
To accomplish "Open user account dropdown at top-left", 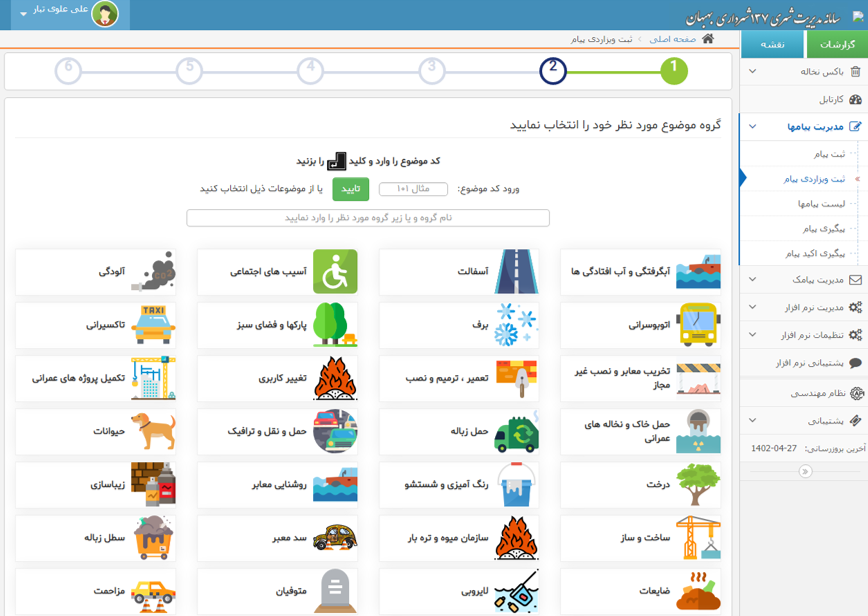I will click(24, 14).
